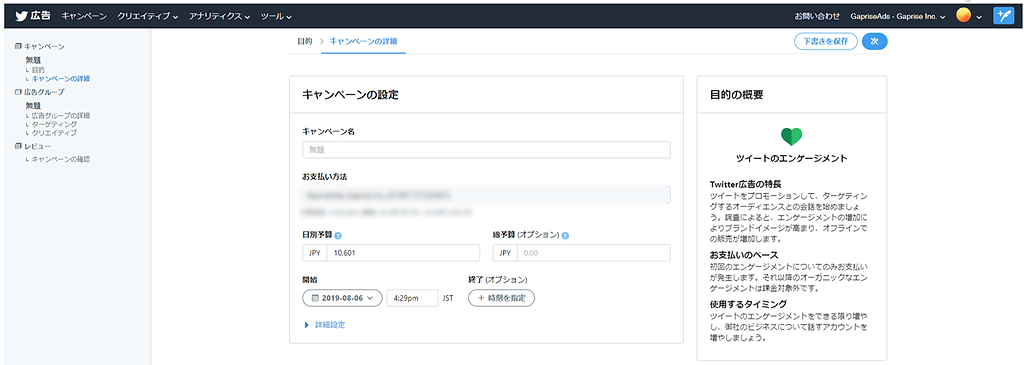Click the calendar icon in start date
The height and width of the screenshot is (365, 1024).
315,298
